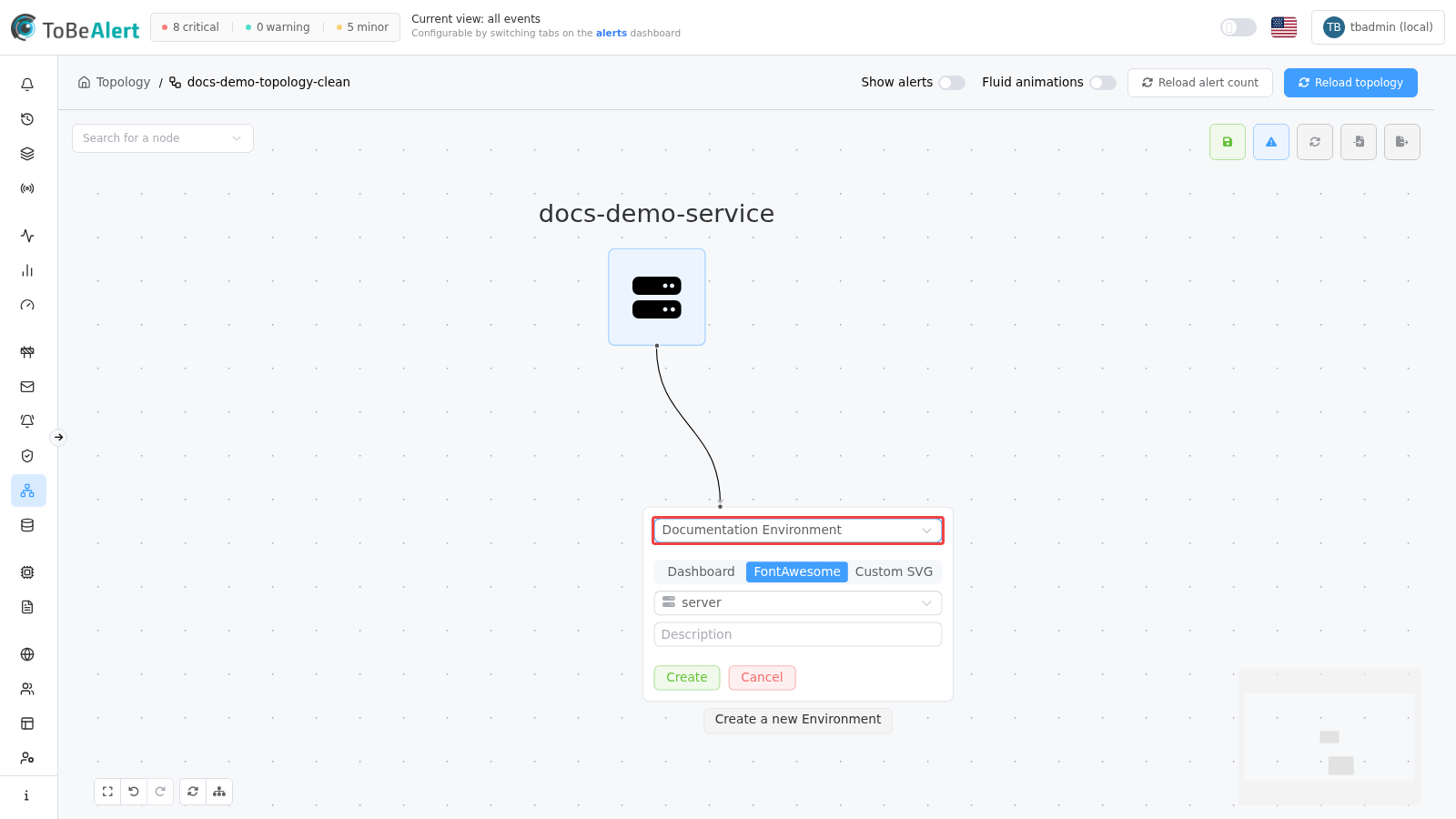Expand the sidebar with the arrow handle
Viewport: 1456px width, 819px height.
click(x=58, y=438)
